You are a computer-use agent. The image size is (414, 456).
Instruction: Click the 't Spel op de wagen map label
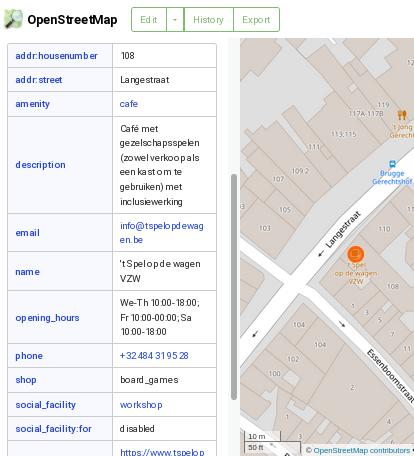coord(356,273)
